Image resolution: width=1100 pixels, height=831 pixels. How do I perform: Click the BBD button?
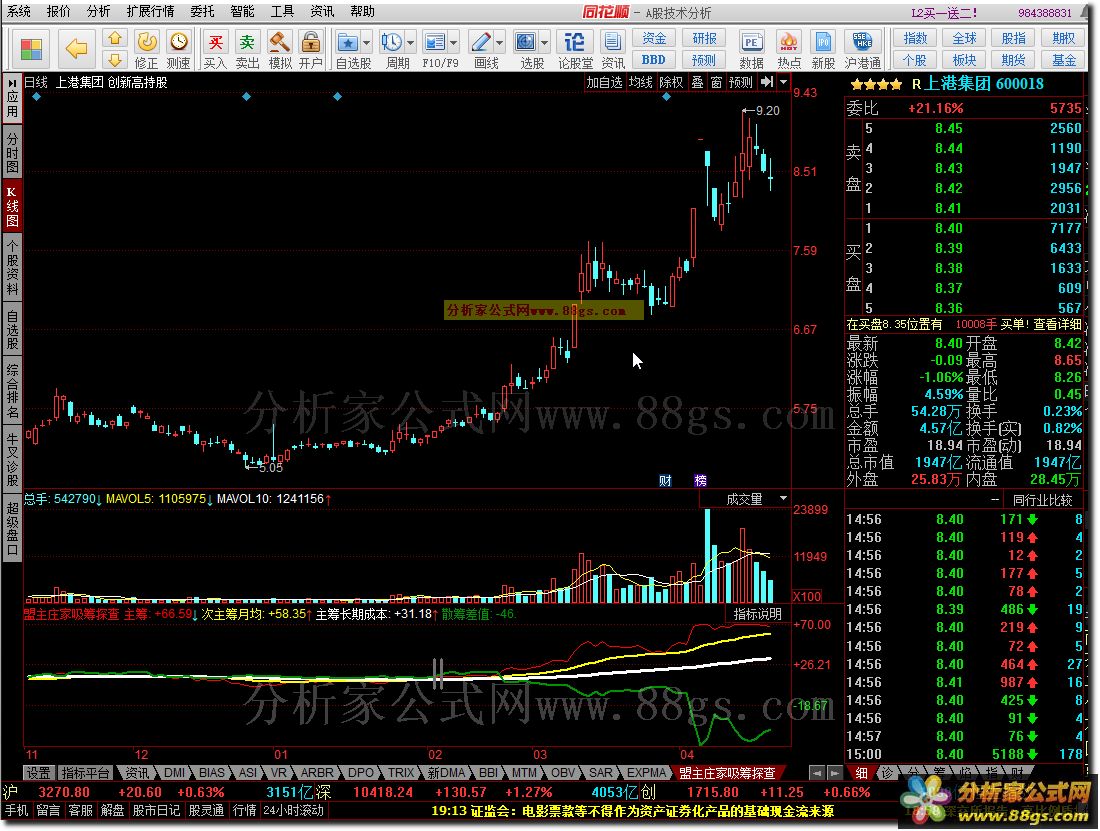(654, 60)
